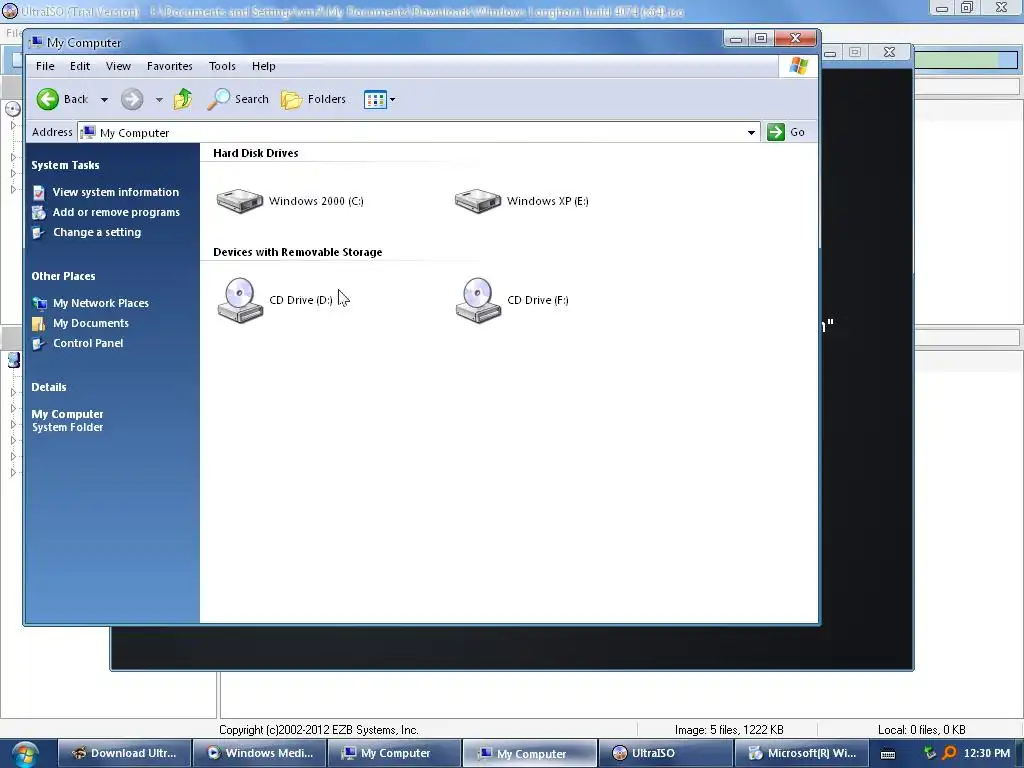Image resolution: width=1024 pixels, height=768 pixels.
Task: Switch to first My Computer taskbar button
Action: 395,753
